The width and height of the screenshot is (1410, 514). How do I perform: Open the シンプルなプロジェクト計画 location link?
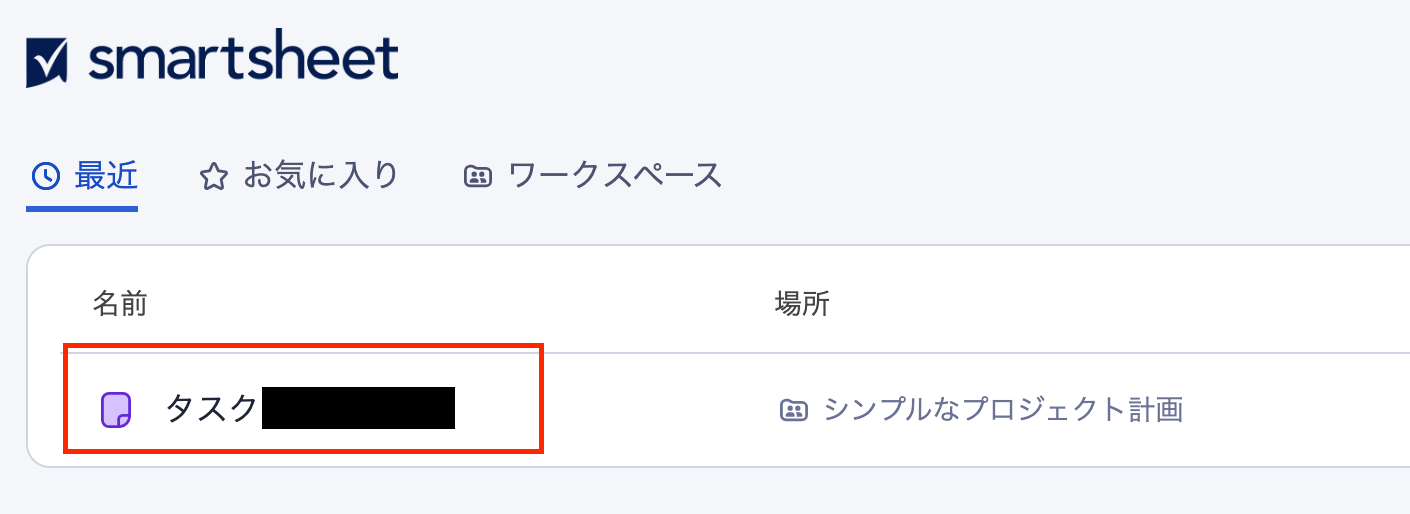1002,409
